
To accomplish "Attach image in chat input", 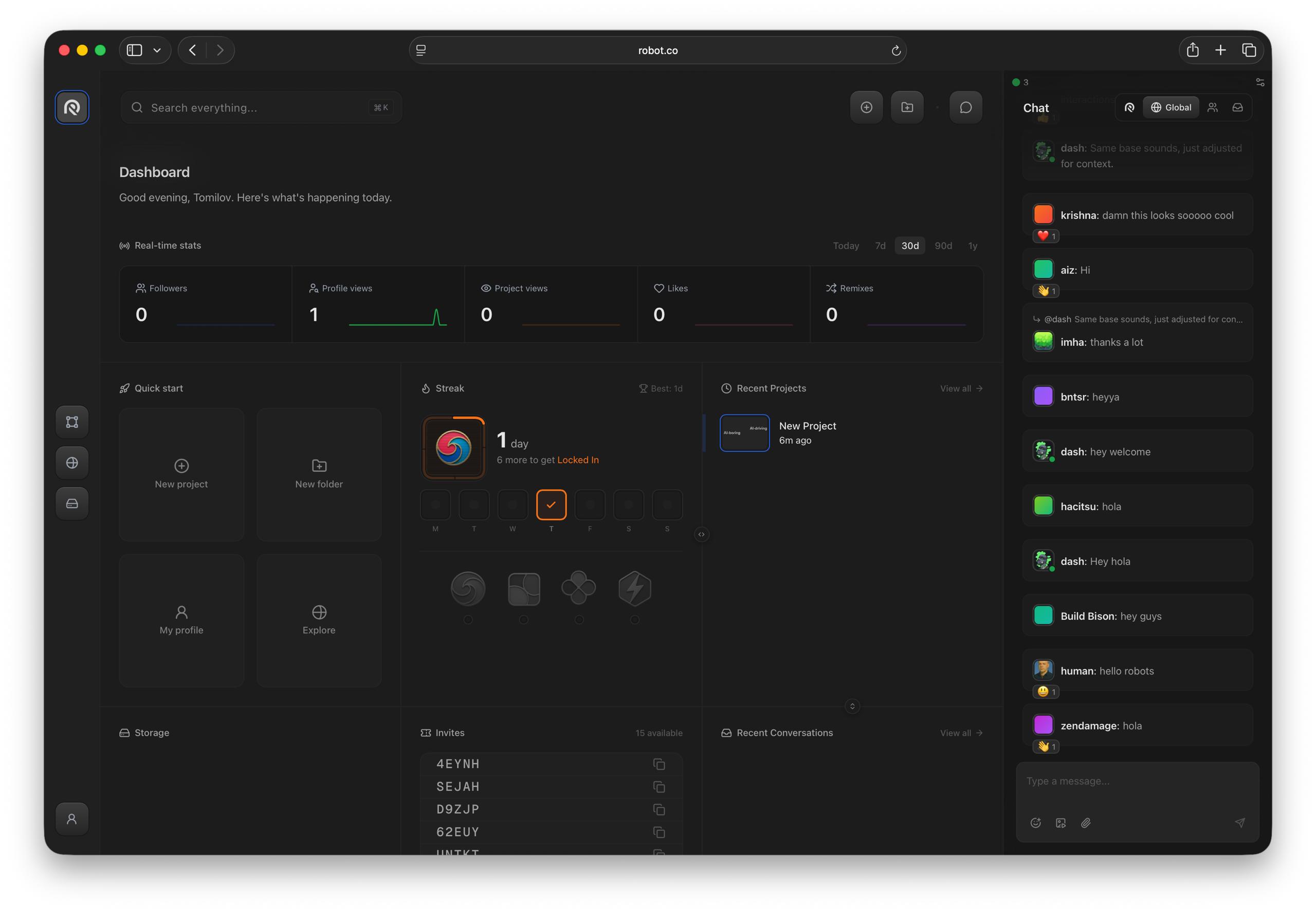I will tap(1061, 823).
